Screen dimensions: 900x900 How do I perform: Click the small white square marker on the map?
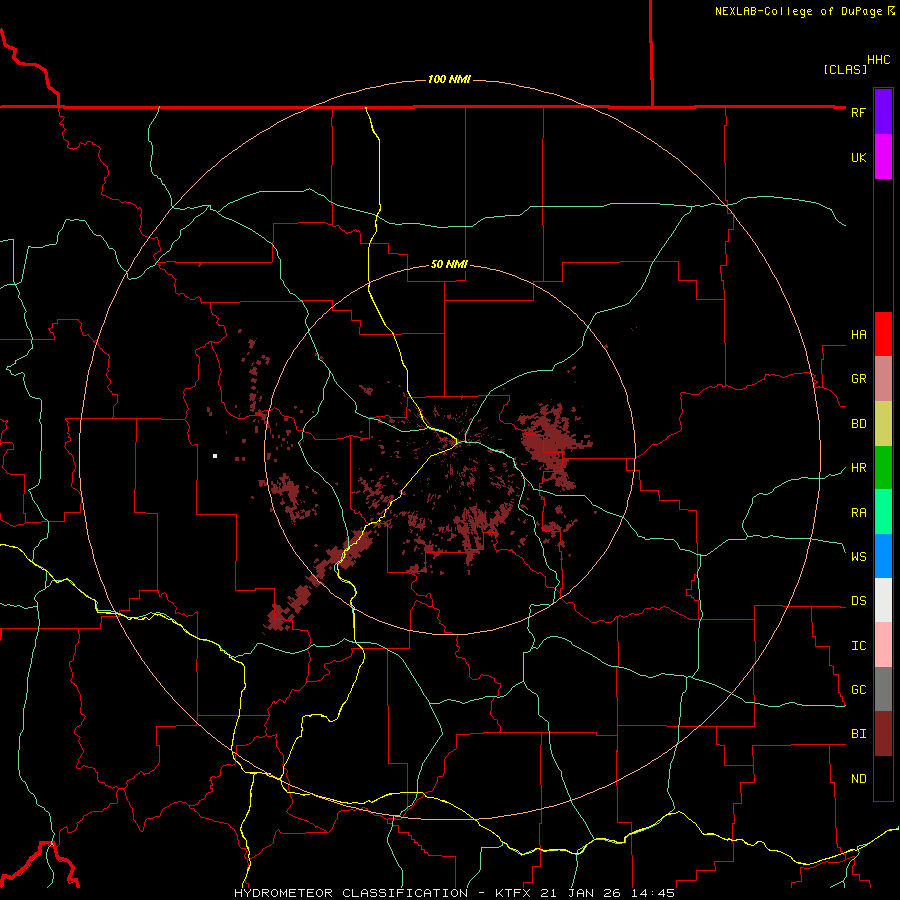pos(215,456)
